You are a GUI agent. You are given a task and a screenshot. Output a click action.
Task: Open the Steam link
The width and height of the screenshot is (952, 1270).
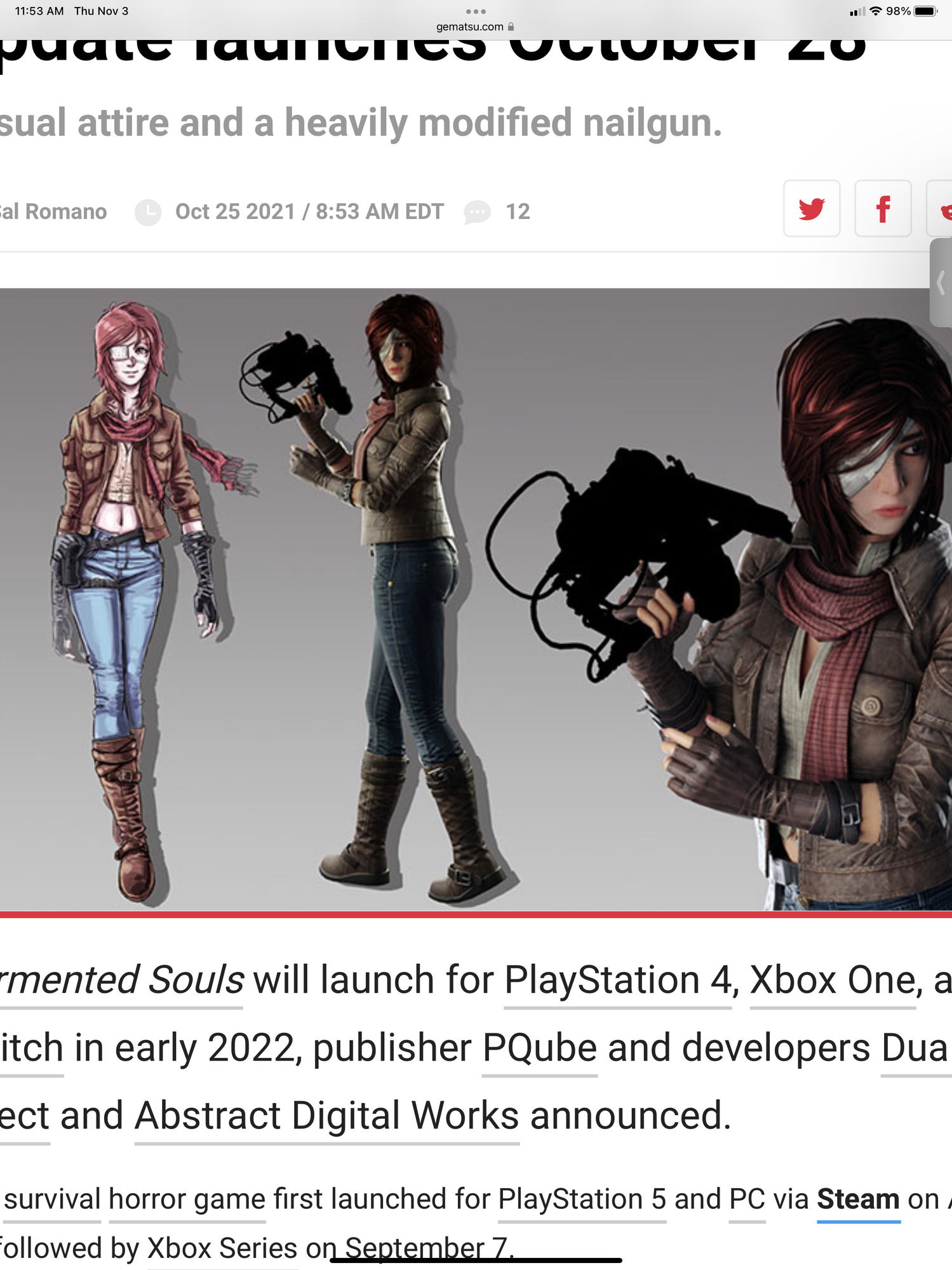[859, 1199]
